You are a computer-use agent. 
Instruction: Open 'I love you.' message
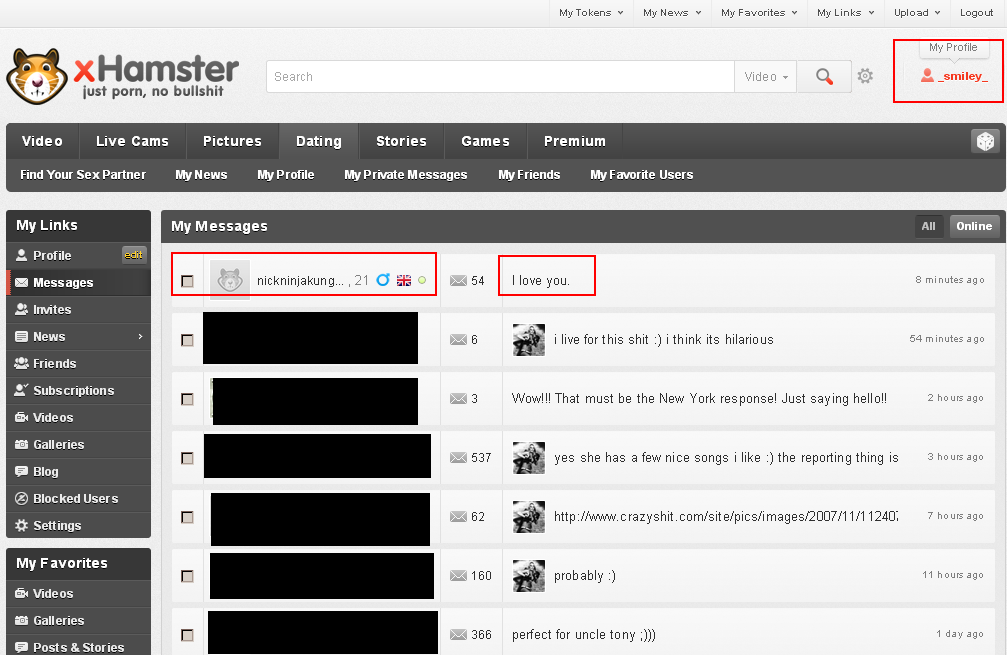click(x=541, y=281)
